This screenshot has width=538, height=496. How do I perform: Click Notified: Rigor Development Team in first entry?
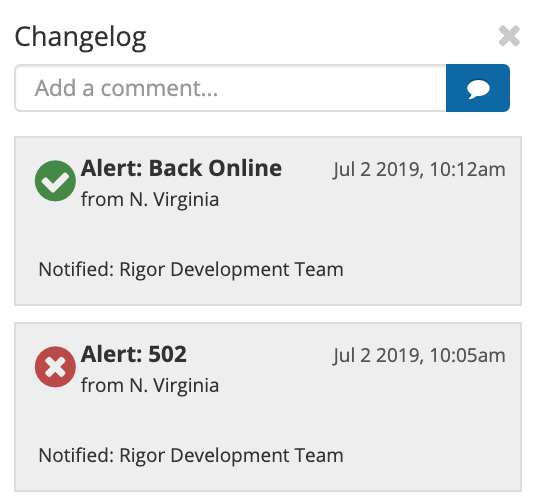click(x=191, y=270)
